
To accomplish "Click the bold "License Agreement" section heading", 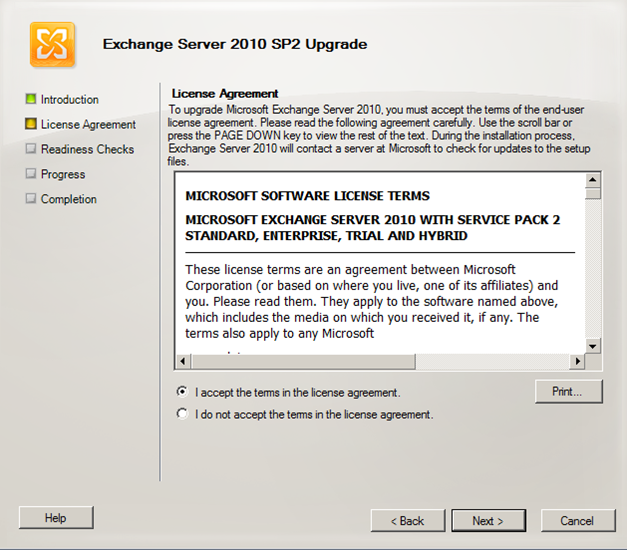I will click(x=225, y=94).
